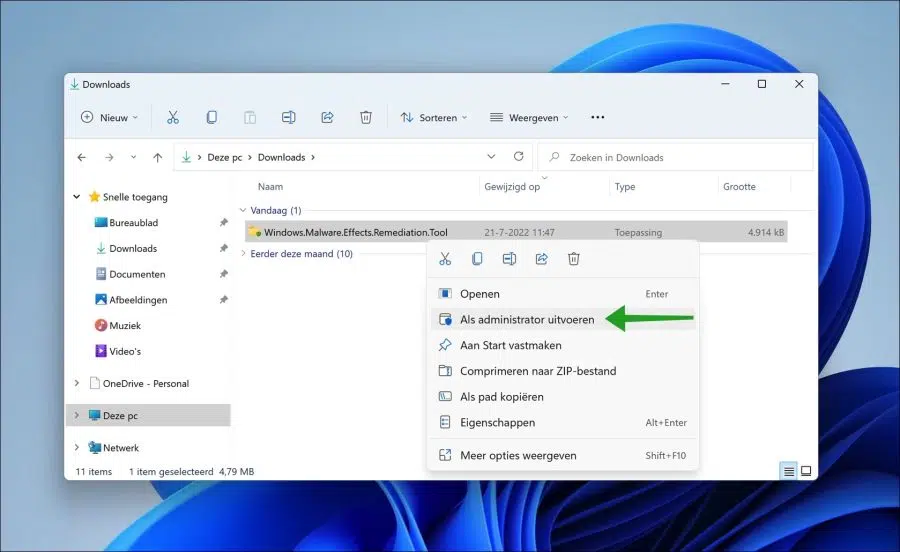Click the pin icon next to Documenten
900x552 pixels.
pos(224,274)
